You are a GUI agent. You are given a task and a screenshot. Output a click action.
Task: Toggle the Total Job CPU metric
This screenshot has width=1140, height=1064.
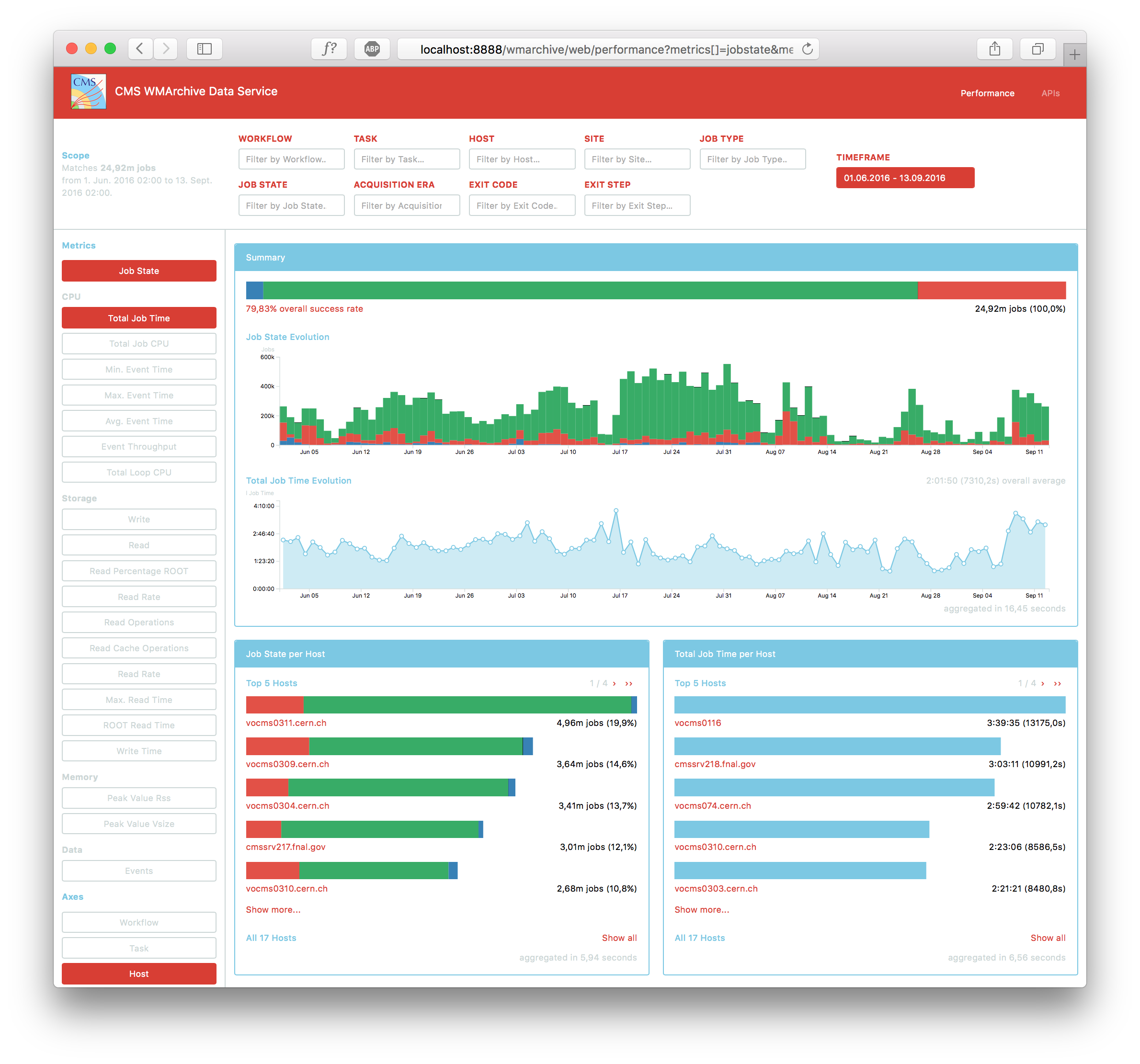[139, 343]
